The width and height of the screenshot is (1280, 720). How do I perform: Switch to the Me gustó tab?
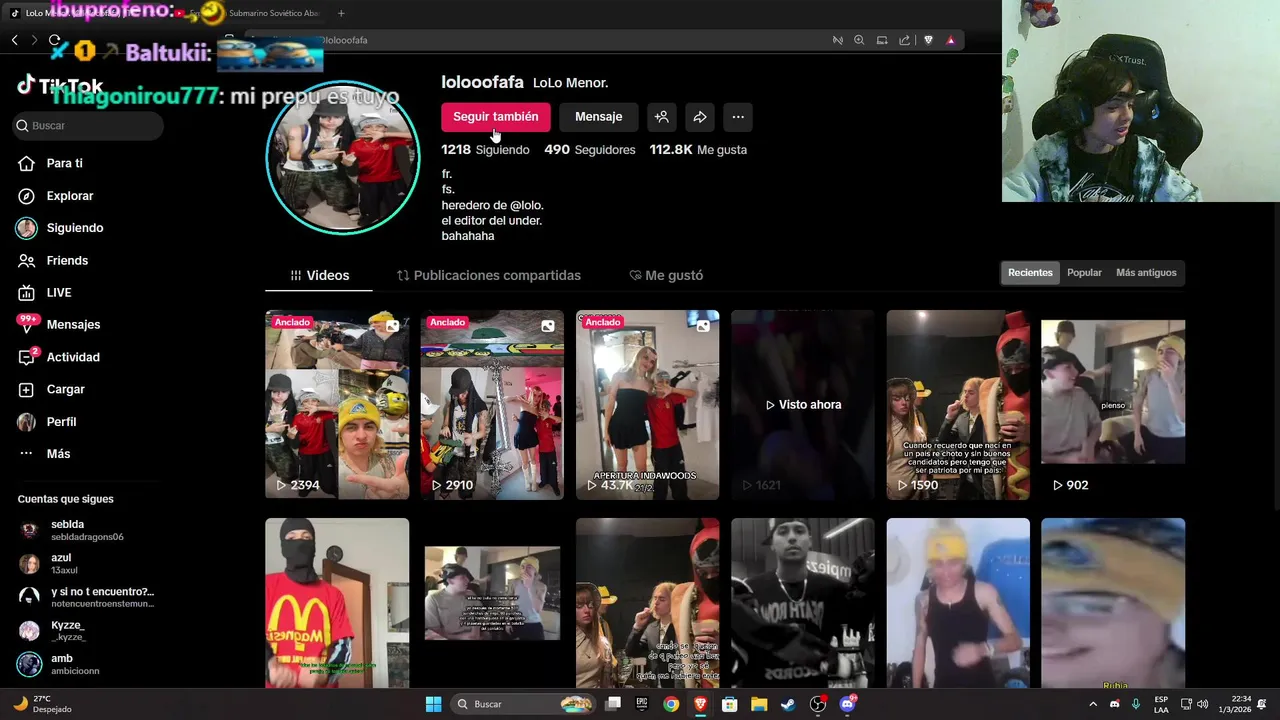point(666,275)
